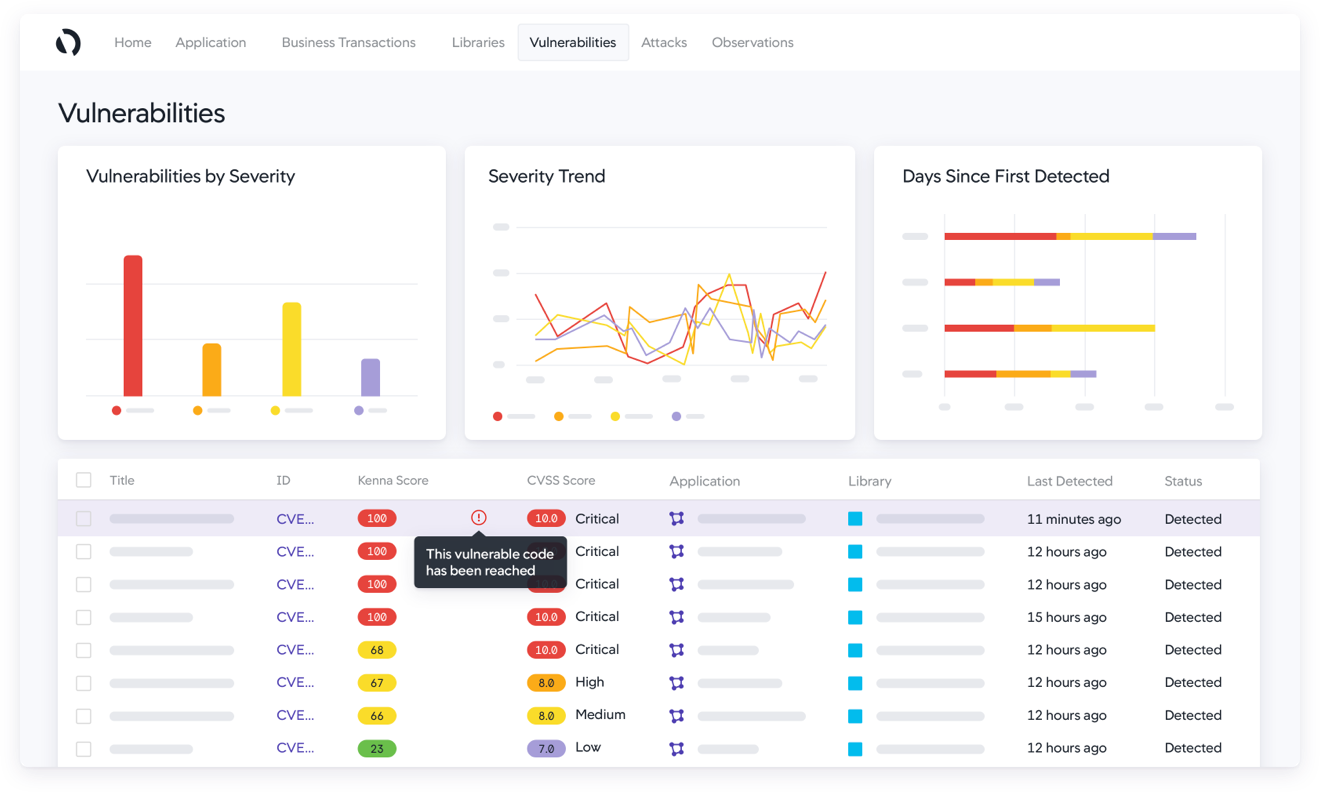The width and height of the screenshot is (1320, 792).
Task: Click the blue library icon in the 15 hours ago row
Action: (x=855, y=617)
